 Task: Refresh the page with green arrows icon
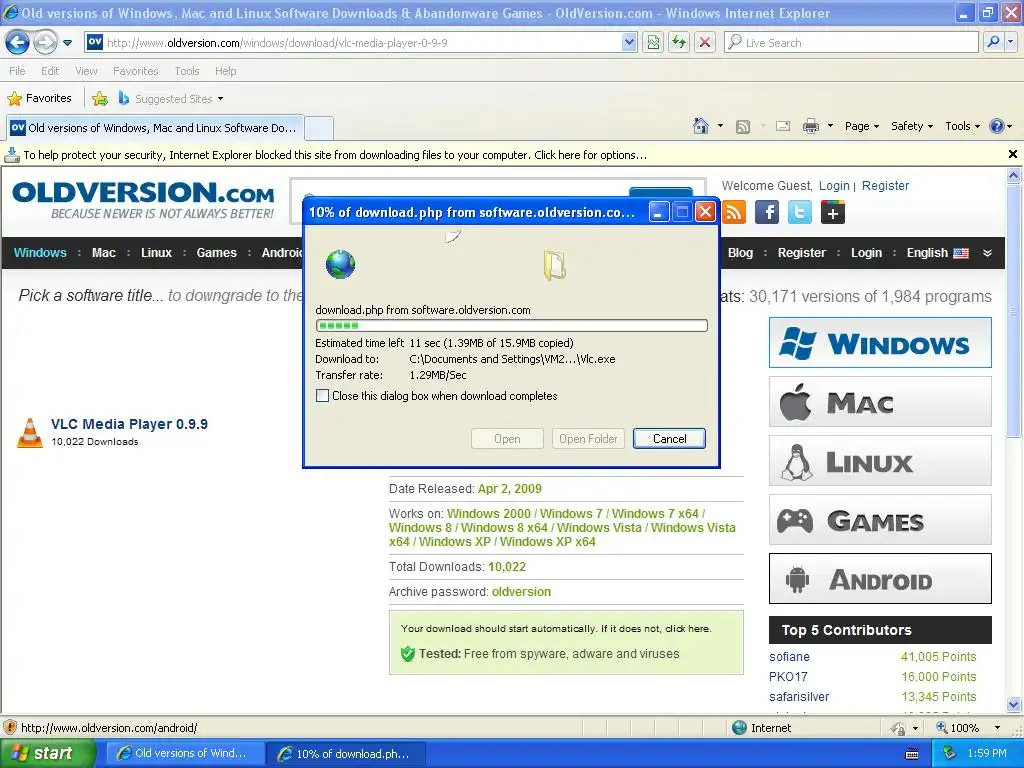point(679,43)
